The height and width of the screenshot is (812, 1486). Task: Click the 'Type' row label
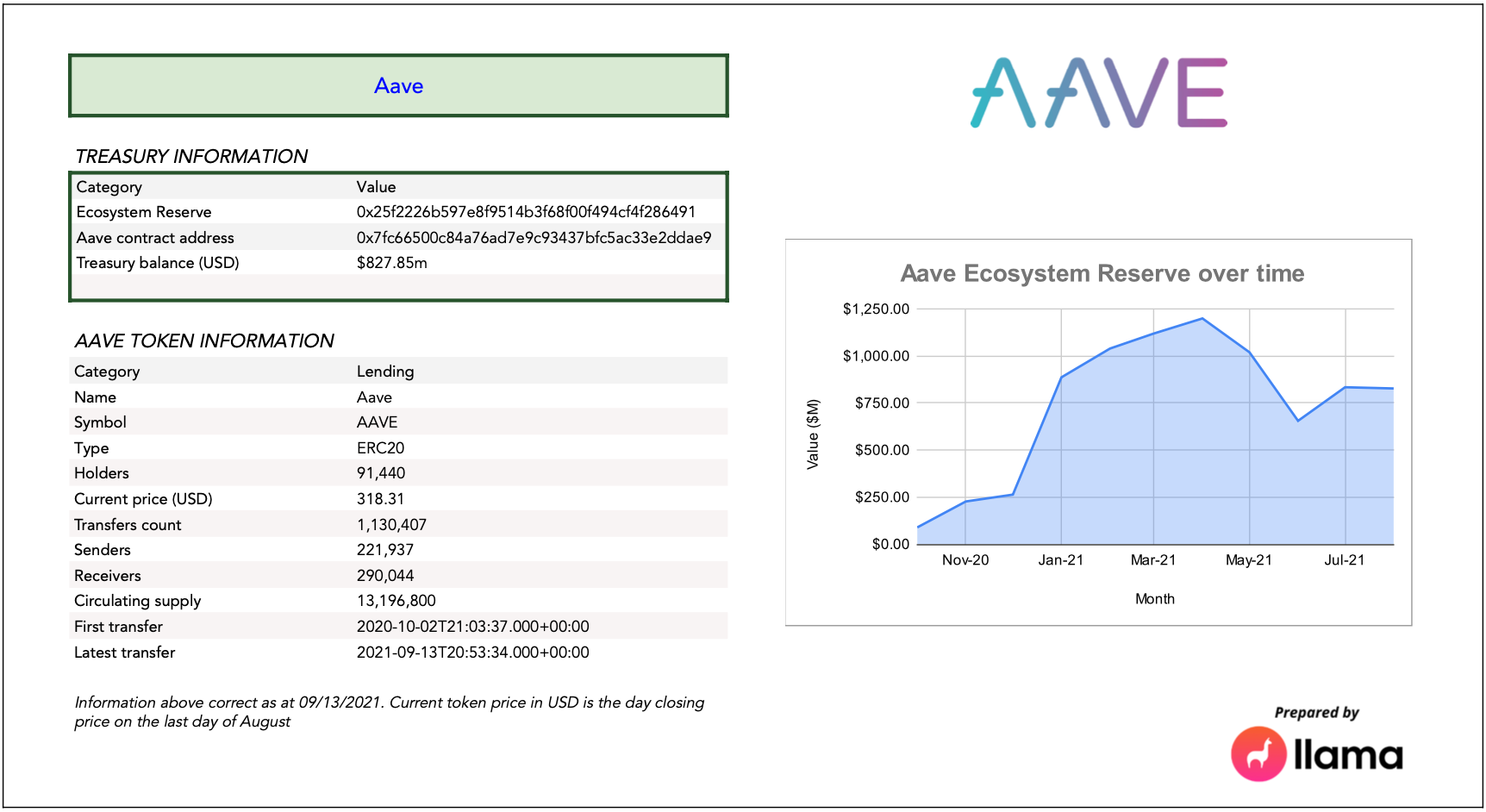point(91,448)
